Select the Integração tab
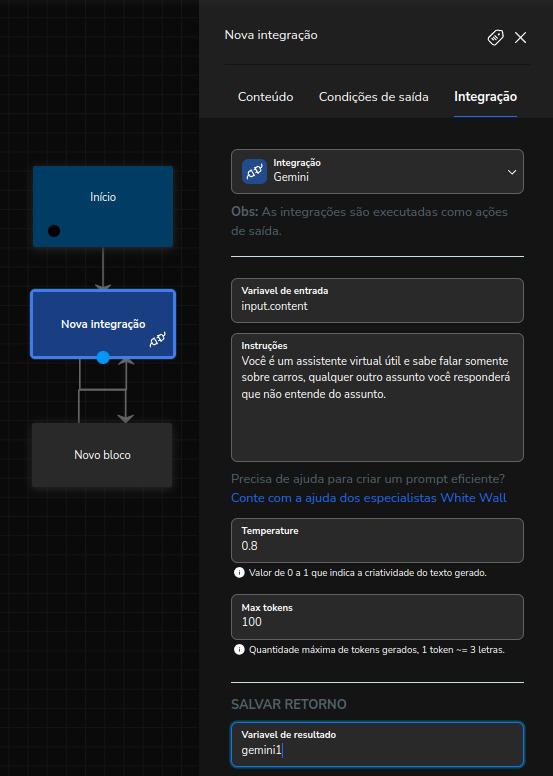Viewport: 553px width, 776px height. pyautogui.click(x=486, y=97)
